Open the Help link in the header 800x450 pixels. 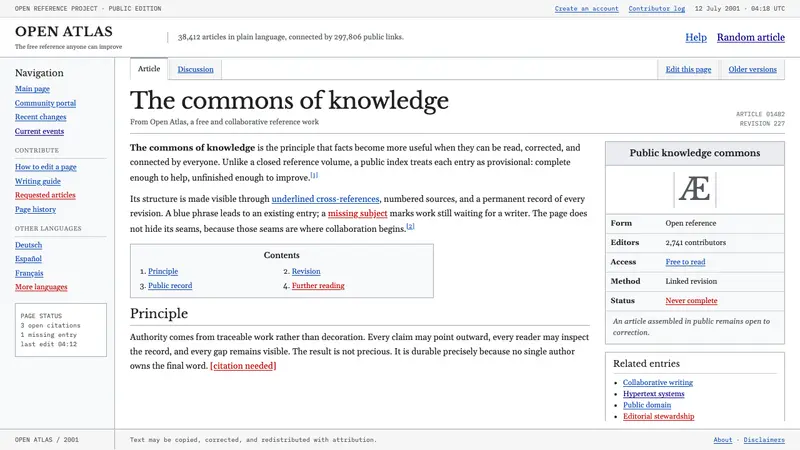click(x=696, y=37)
